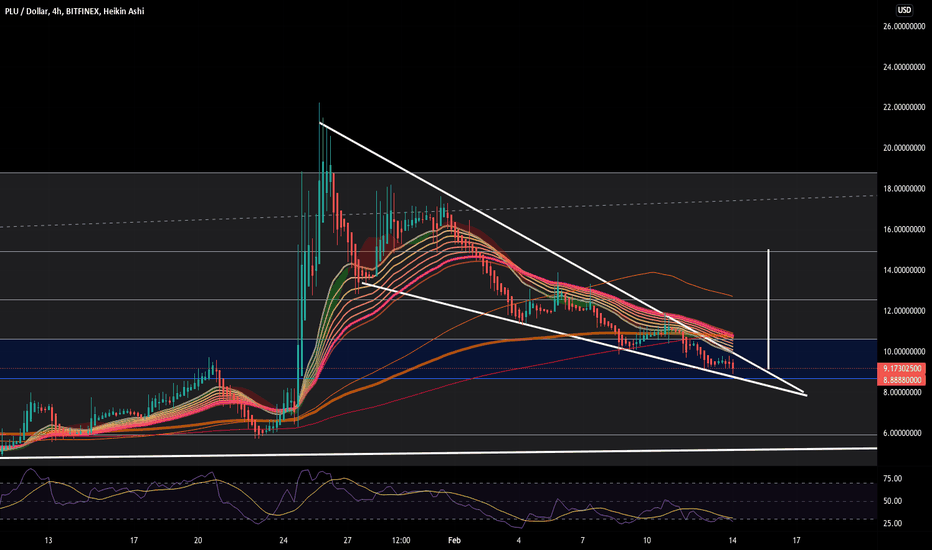Click the 18.00000000 price axis label
Viewport: 932px width, 550px height.
tap(903, 189)
